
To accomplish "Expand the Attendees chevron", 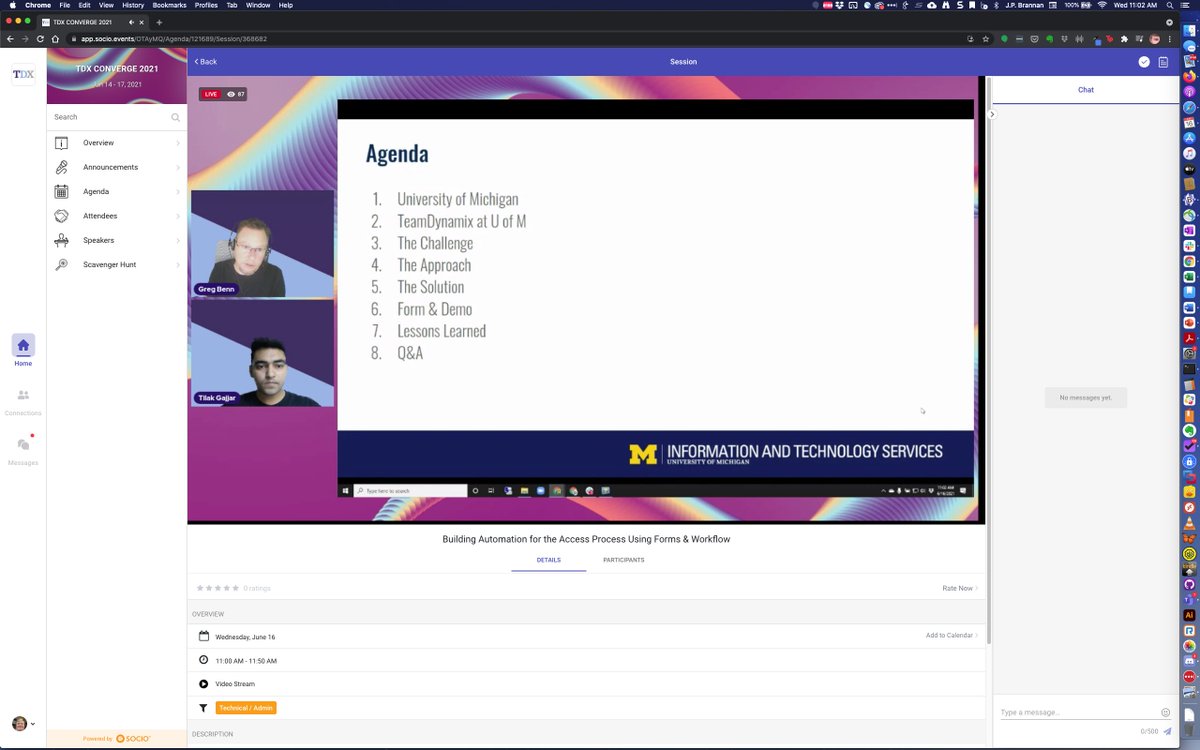I will point(178,216).
